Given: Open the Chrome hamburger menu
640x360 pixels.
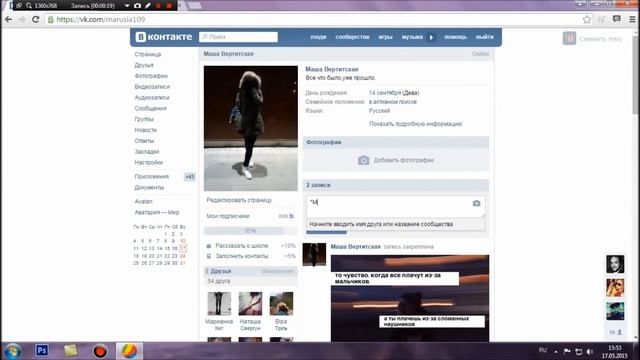Looking at the screenshot, I should tap(632, 20).
